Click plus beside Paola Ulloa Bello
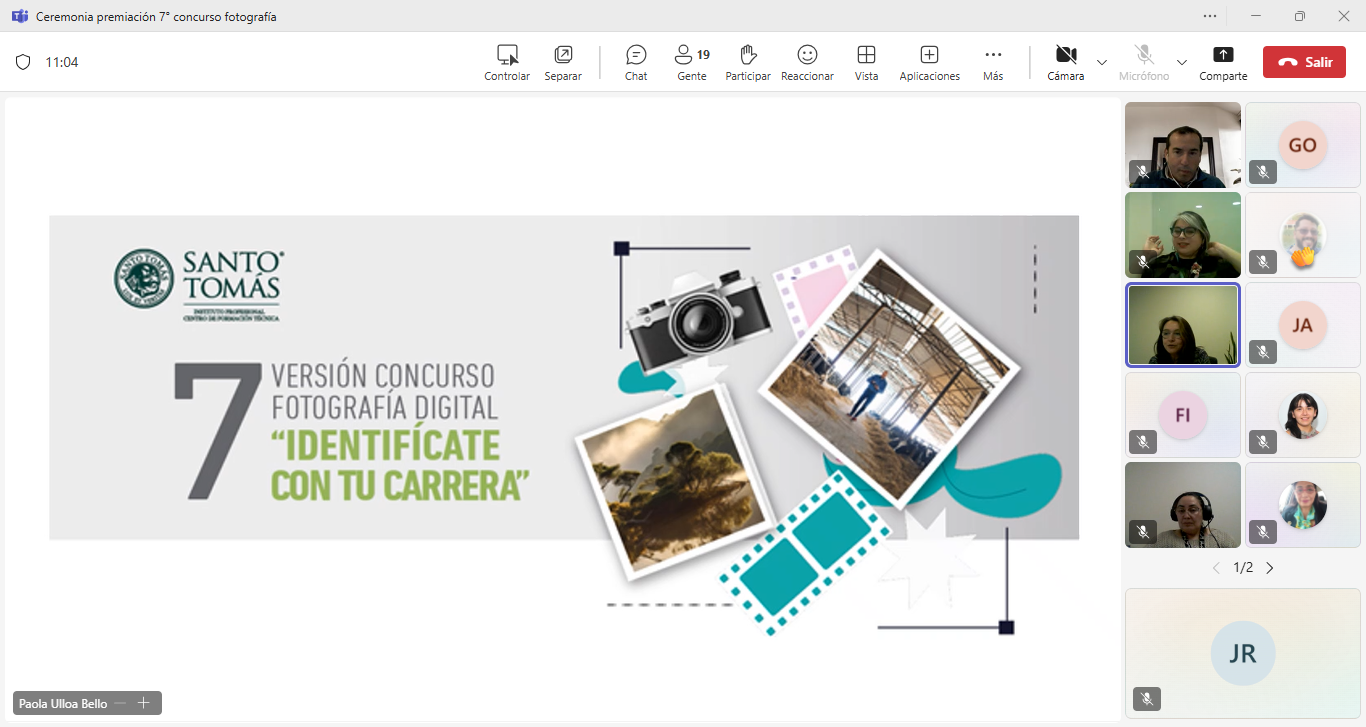 coord(143,703)
